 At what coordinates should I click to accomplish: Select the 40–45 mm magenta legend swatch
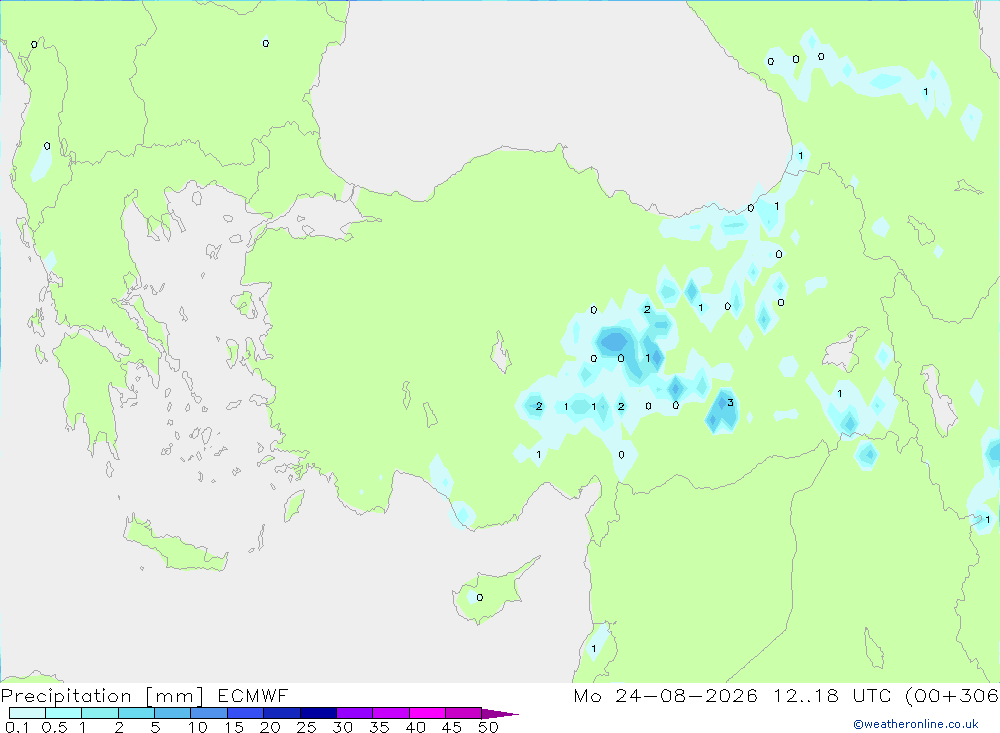[x=427, y=713]
